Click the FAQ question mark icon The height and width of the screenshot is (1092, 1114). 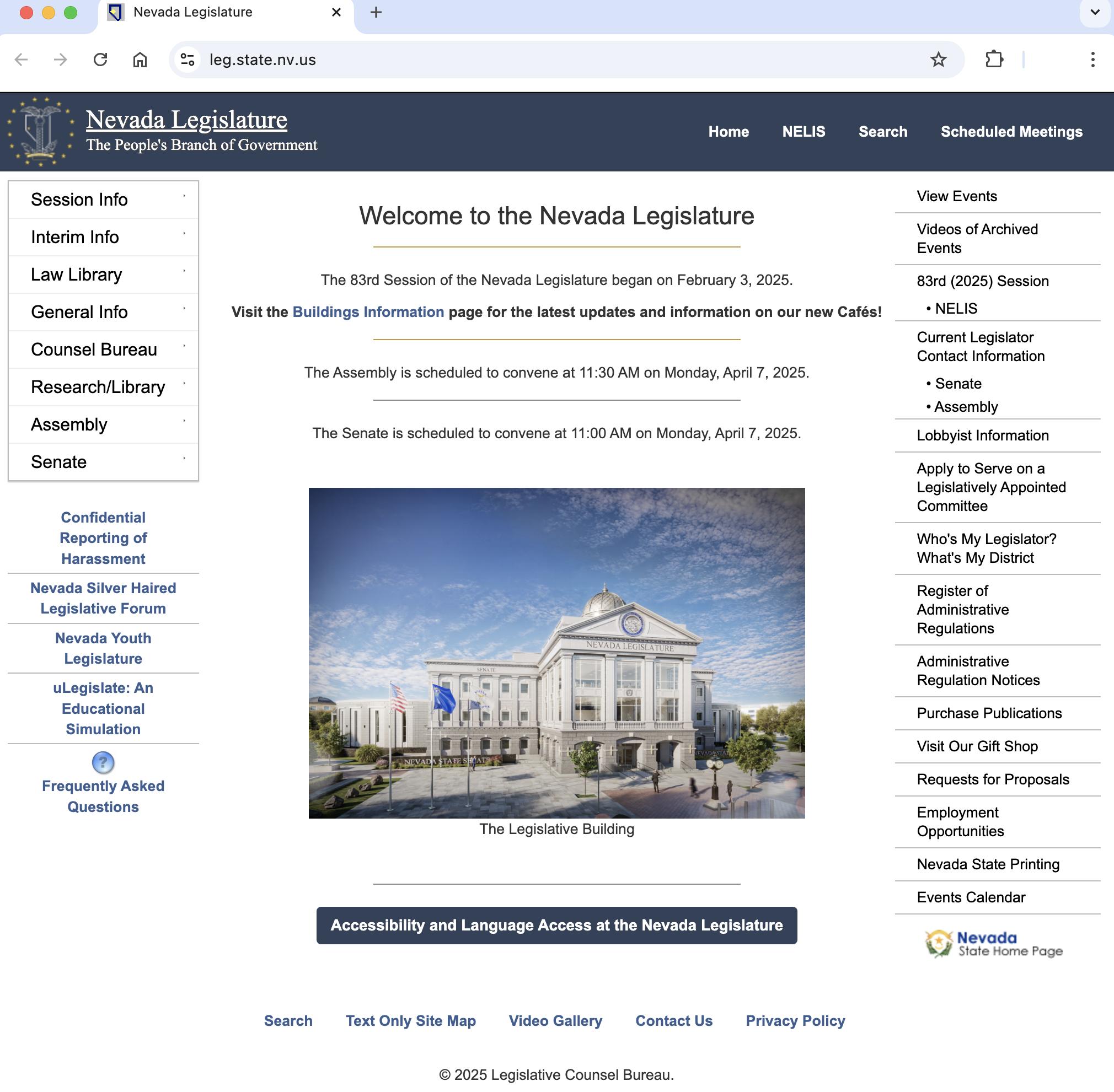click(103, 762)
